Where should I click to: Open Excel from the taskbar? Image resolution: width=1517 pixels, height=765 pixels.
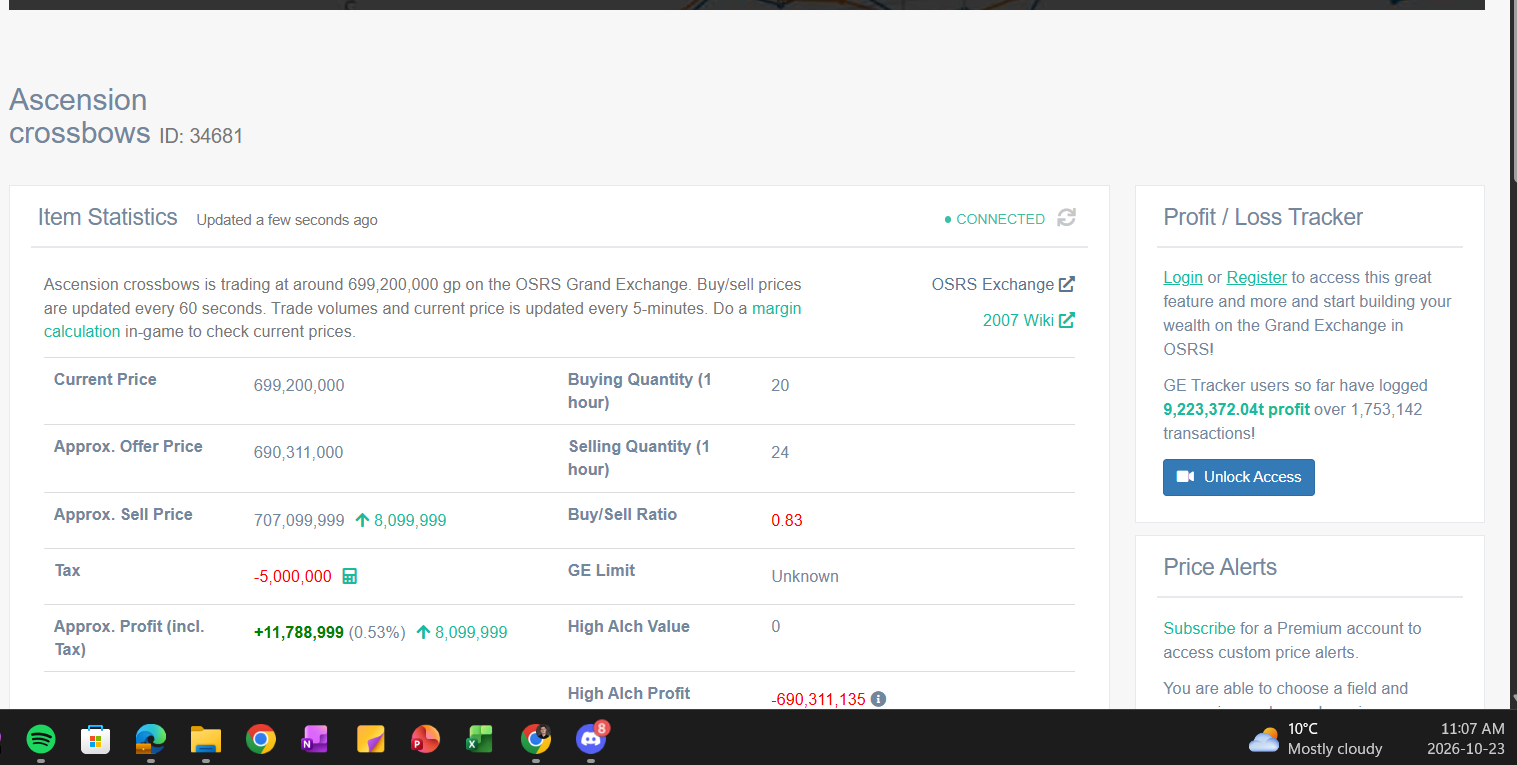[x=480, y=739]
